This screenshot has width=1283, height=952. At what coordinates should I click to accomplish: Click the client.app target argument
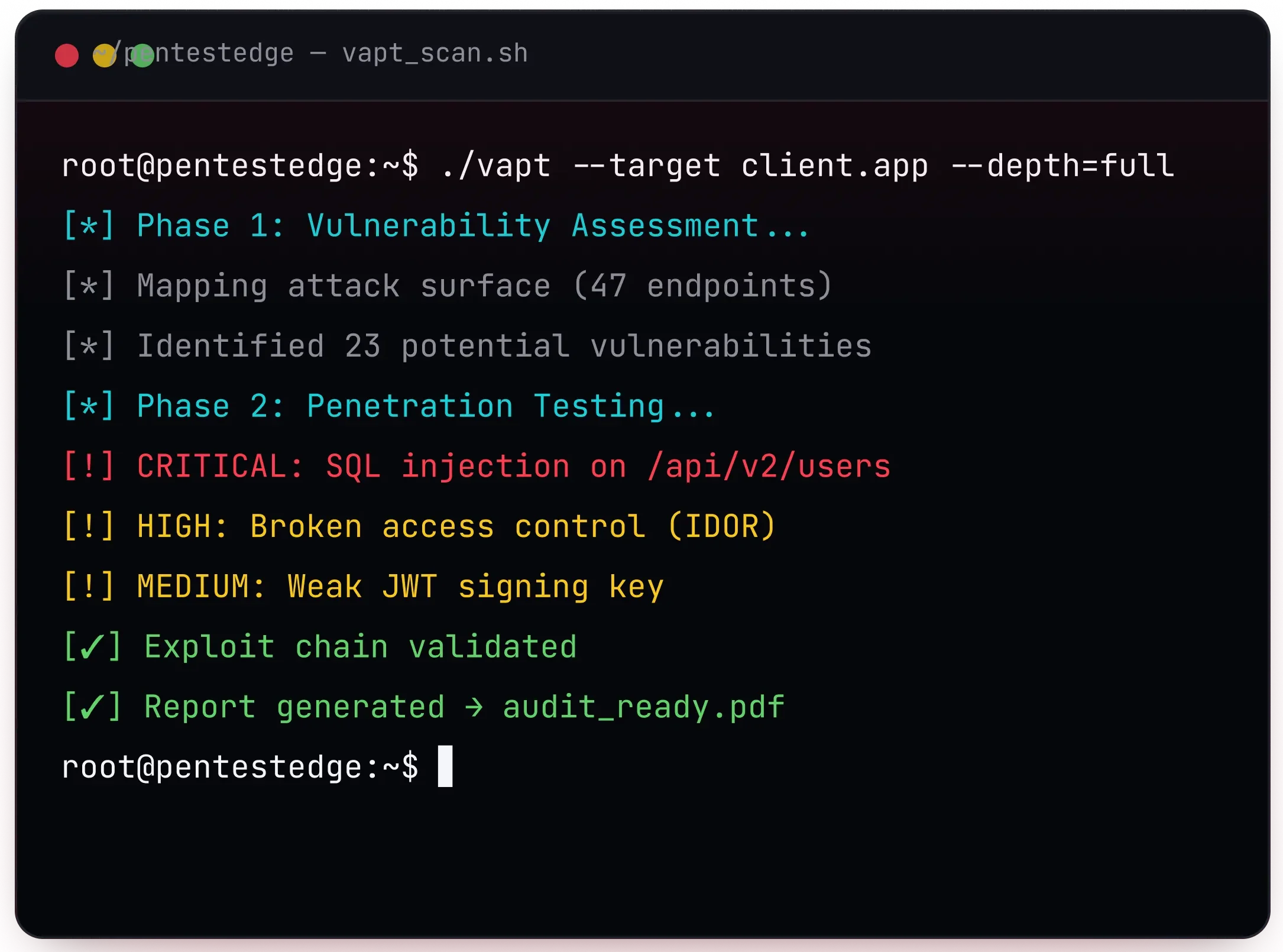coord(834,166)
